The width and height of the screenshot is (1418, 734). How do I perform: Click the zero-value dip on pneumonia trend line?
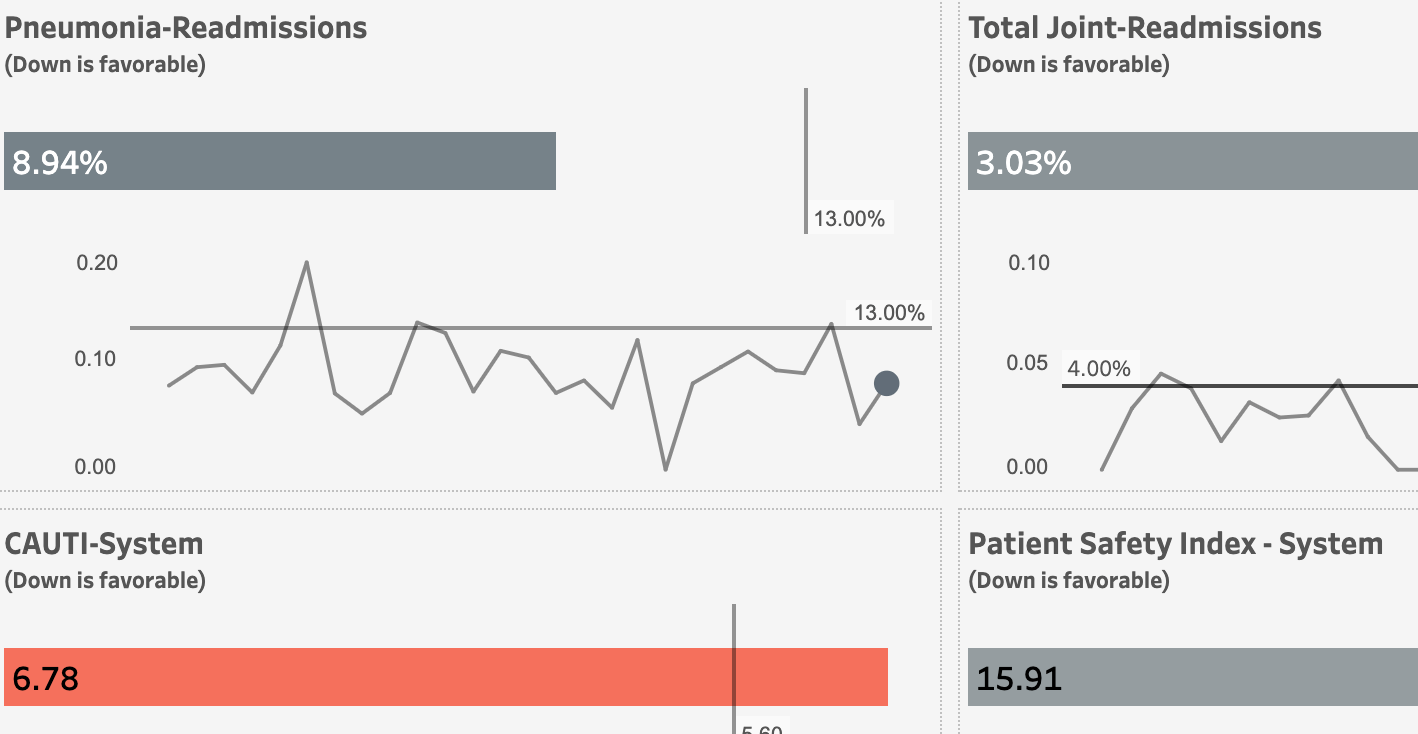click(665, 469)
